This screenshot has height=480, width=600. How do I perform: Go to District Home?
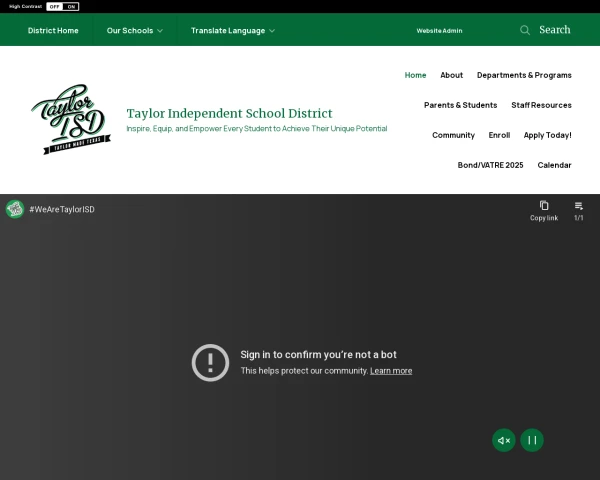pyautogui.click(x=53, y=31)
